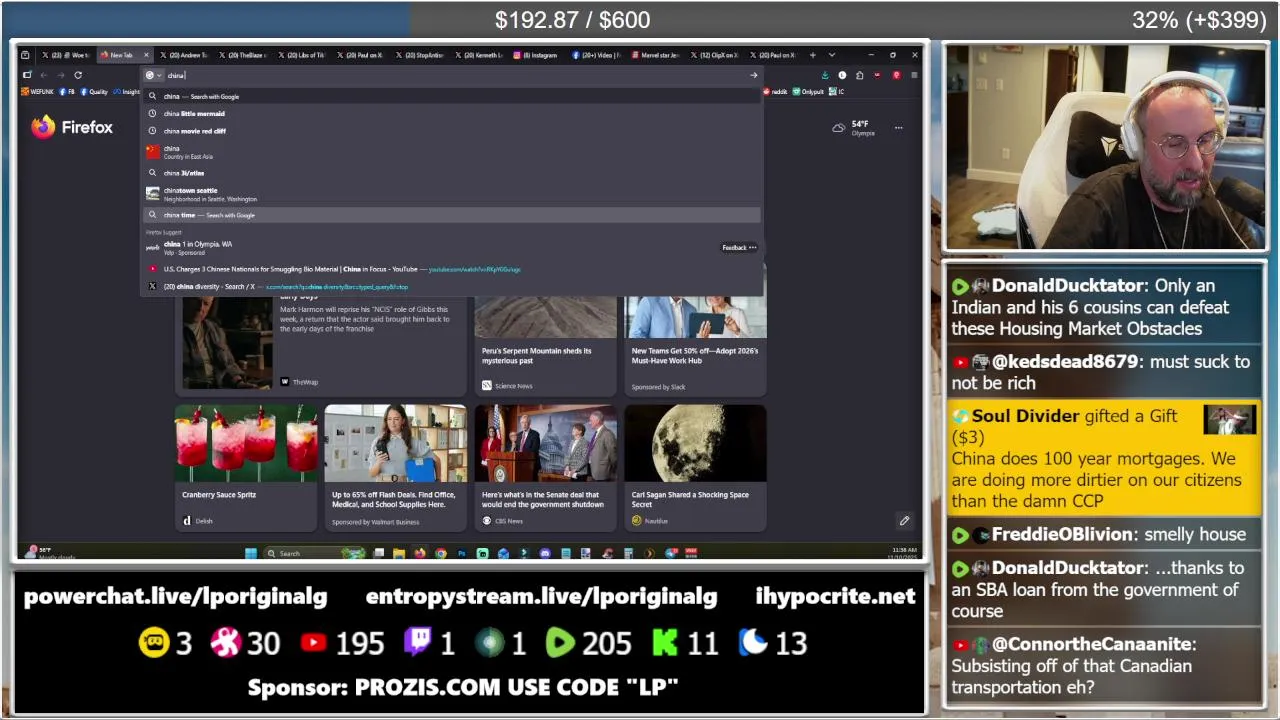
Task: Open the Firefox sidebar toggle icon
Action: (x=27, y=75)
